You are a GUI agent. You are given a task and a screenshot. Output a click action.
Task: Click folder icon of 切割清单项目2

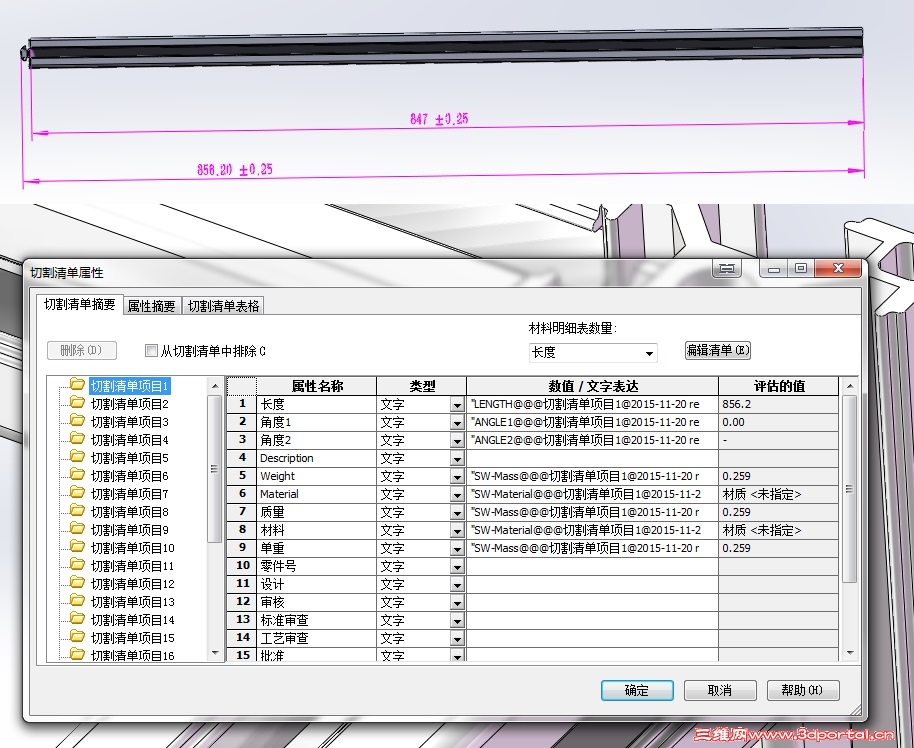pyautogui.click(x=77, y=402)
